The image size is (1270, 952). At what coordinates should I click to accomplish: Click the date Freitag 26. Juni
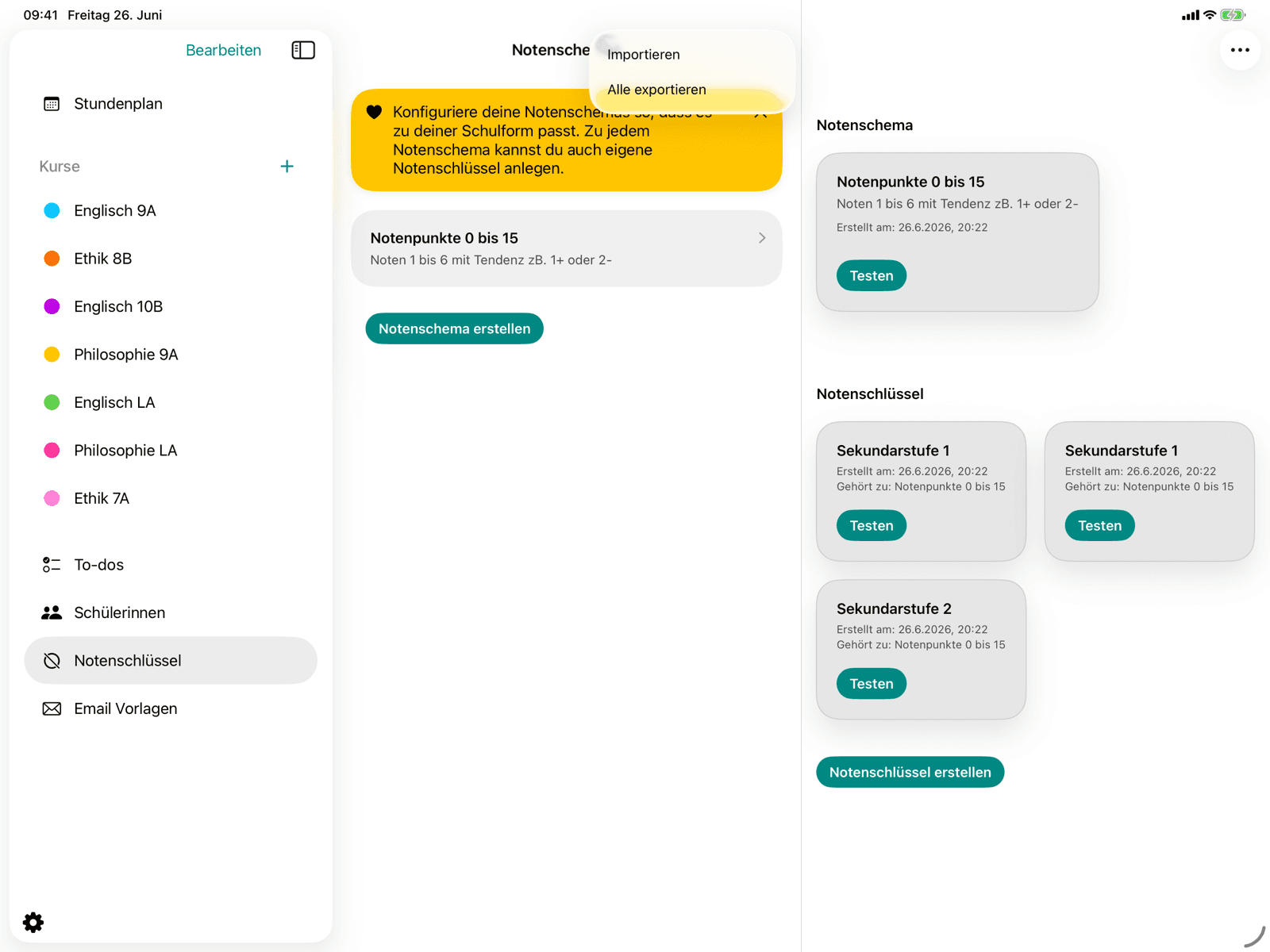[115, 15]
